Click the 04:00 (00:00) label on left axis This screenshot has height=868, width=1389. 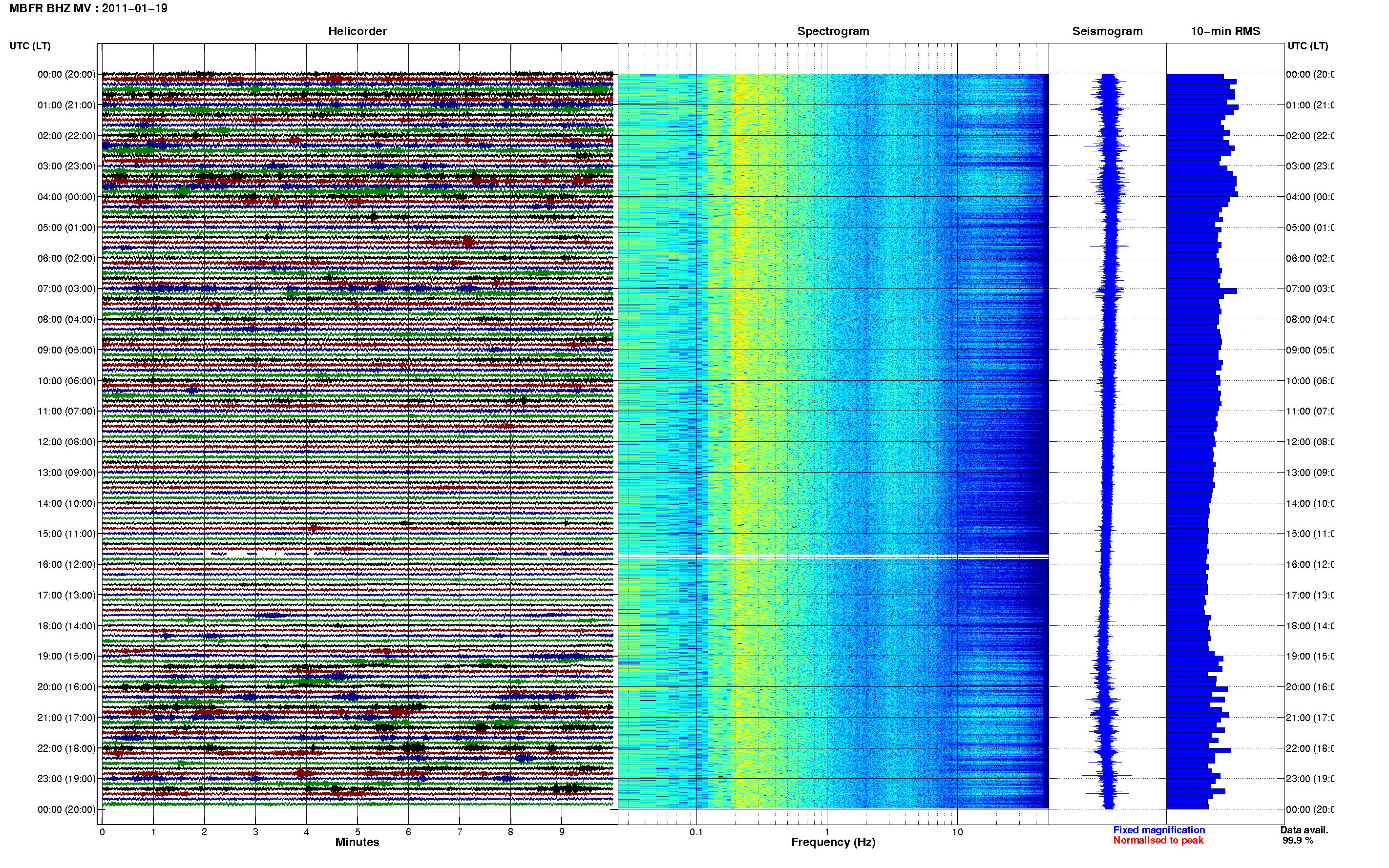66,197
